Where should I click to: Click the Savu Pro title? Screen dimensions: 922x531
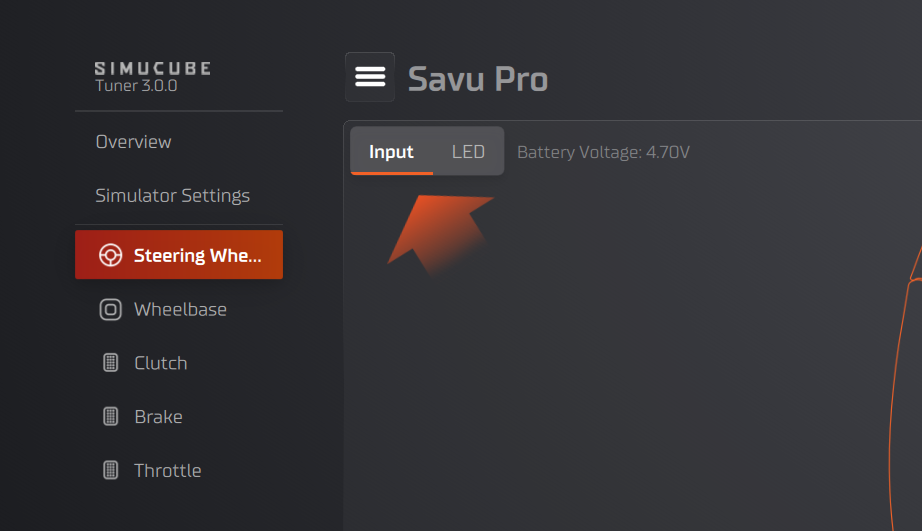pos(478,78)
